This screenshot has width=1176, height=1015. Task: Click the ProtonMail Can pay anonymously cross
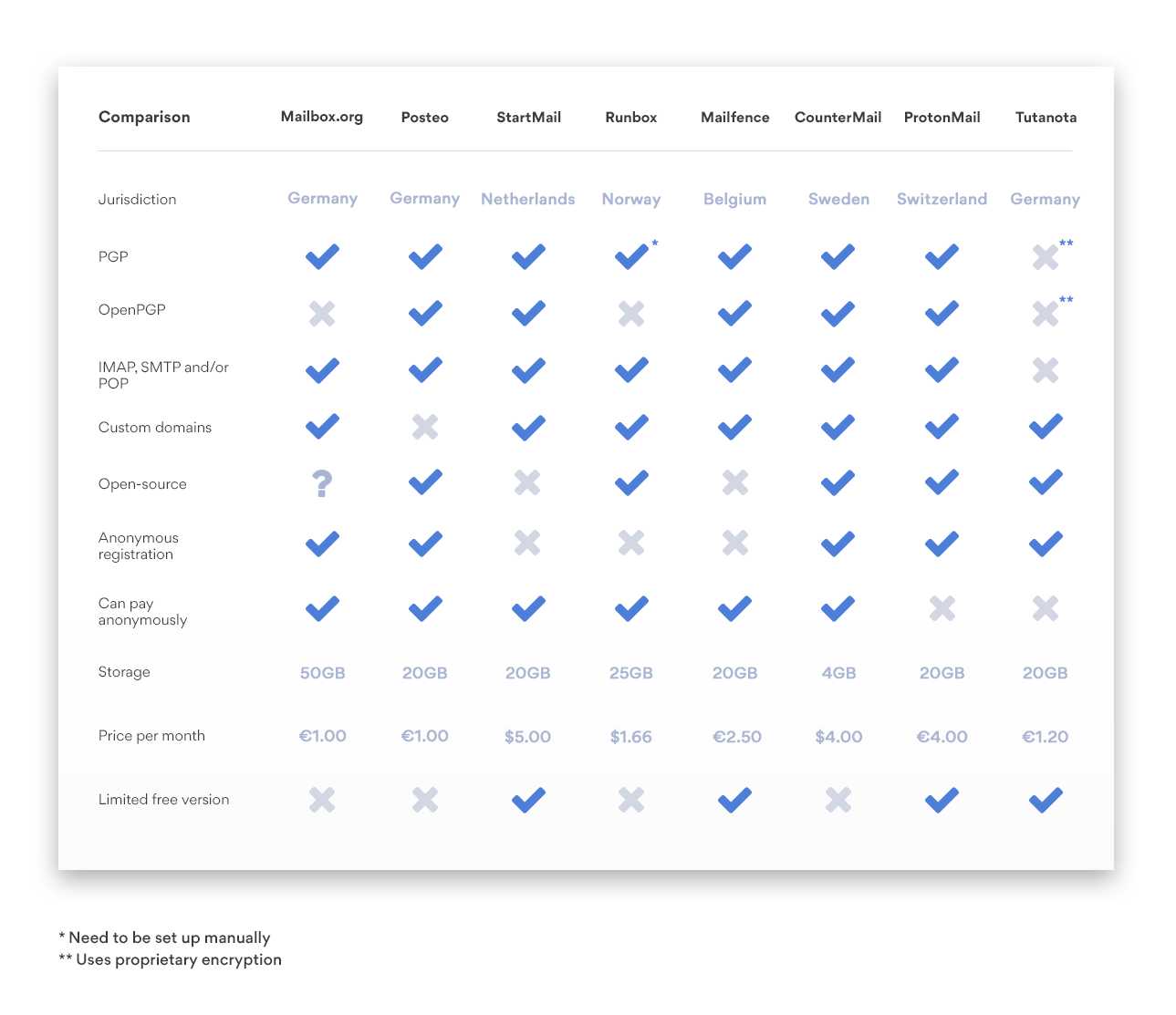tap(942, 608)
